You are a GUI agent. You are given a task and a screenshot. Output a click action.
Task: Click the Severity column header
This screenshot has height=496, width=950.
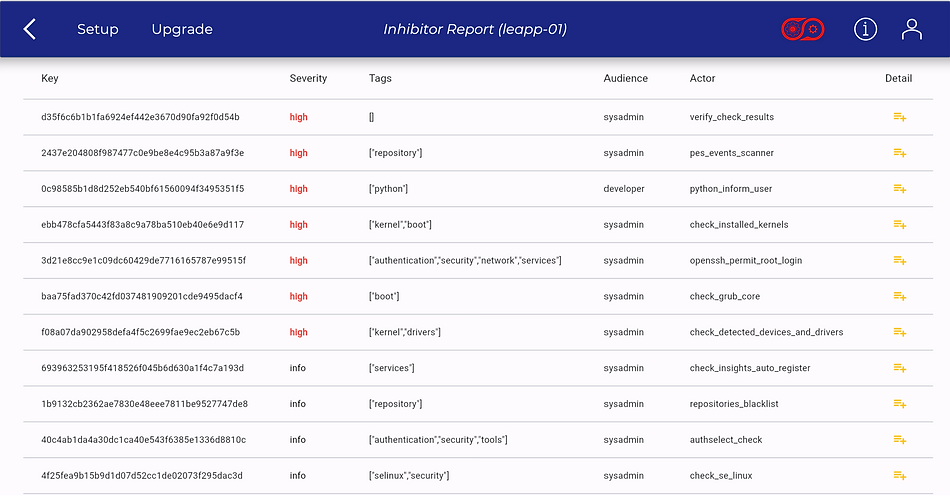point(308,78)
